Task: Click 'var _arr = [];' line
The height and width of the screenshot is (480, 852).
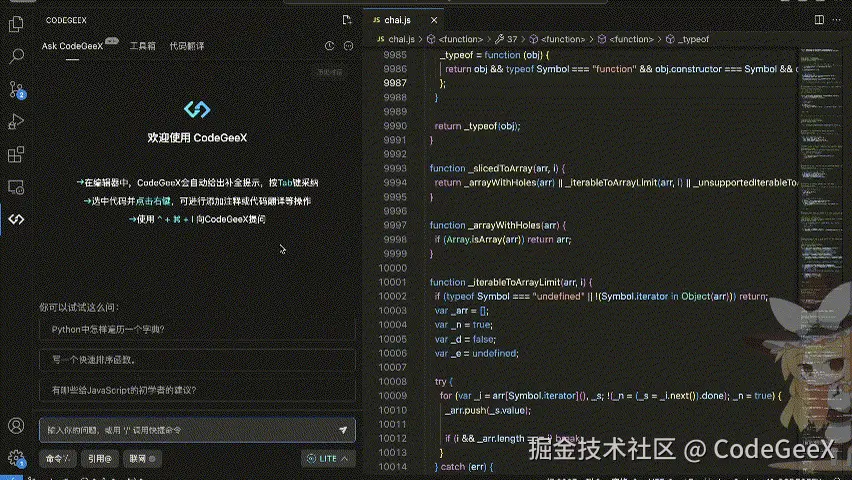Action: [x=461, y=310]
